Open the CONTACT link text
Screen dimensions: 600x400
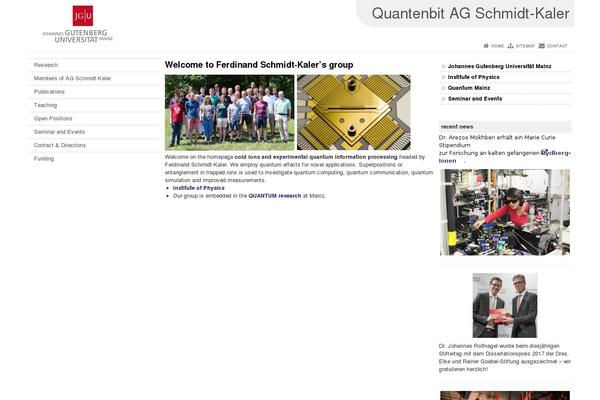point(557,46)
